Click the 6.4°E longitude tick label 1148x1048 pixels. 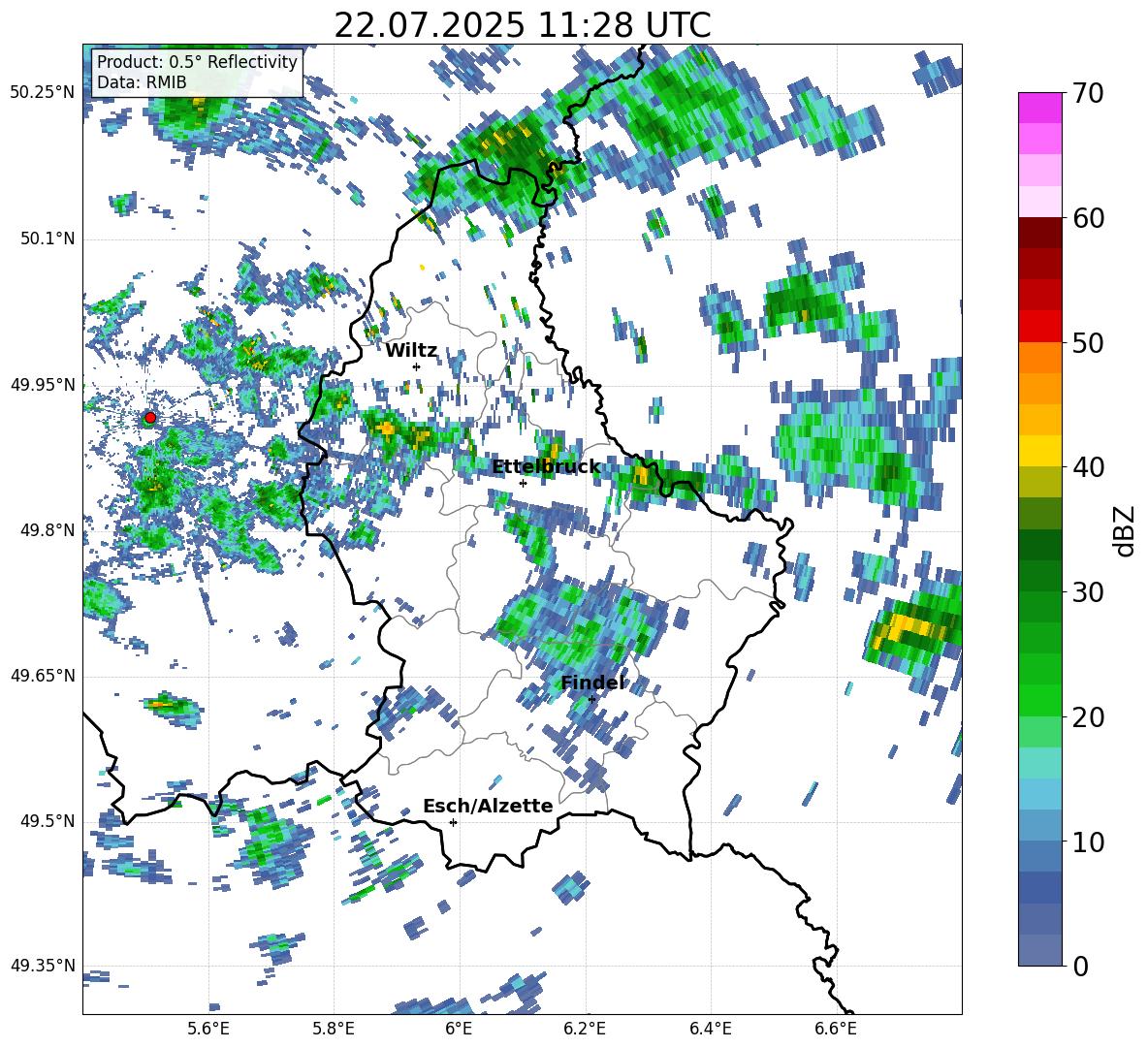click(x=710, y=1029)
